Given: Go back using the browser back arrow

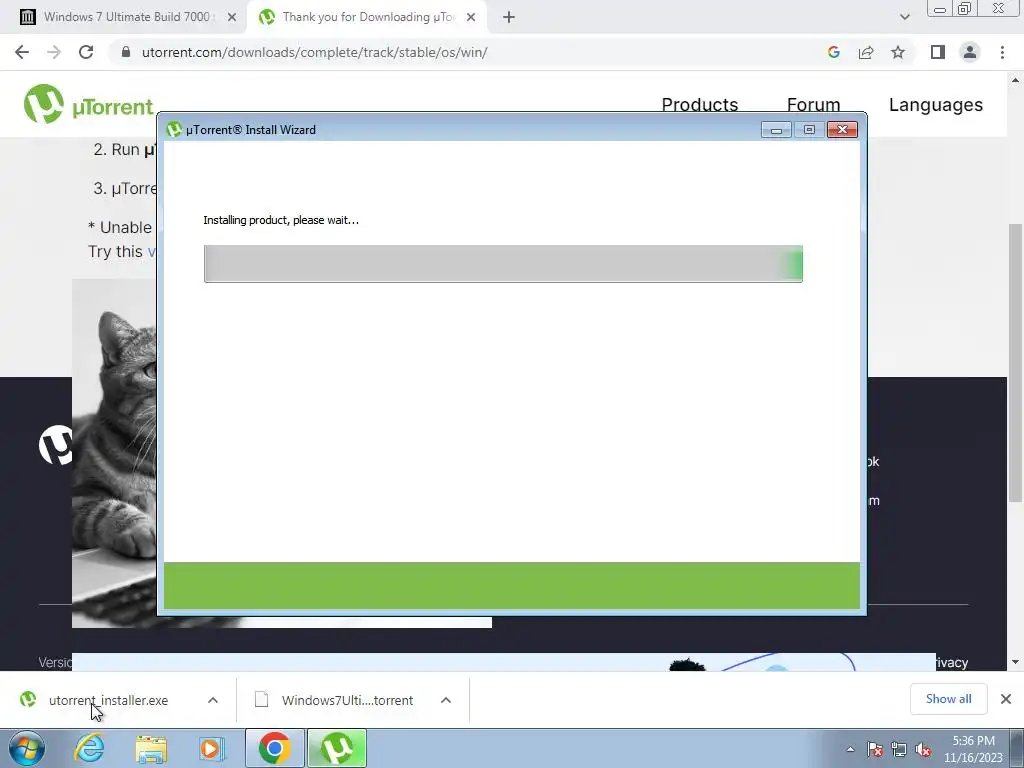Looking at the screenshot, I should (22, 52).
